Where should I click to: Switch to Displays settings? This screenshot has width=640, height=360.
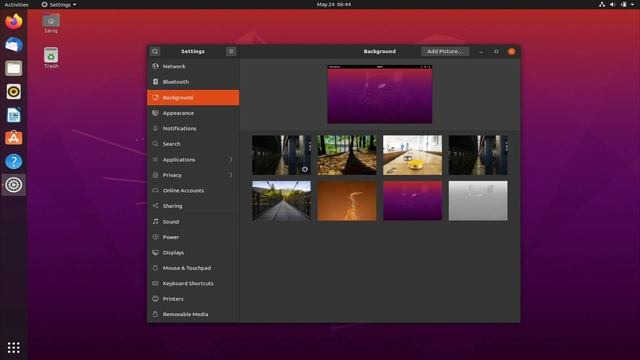coord(193,252)
